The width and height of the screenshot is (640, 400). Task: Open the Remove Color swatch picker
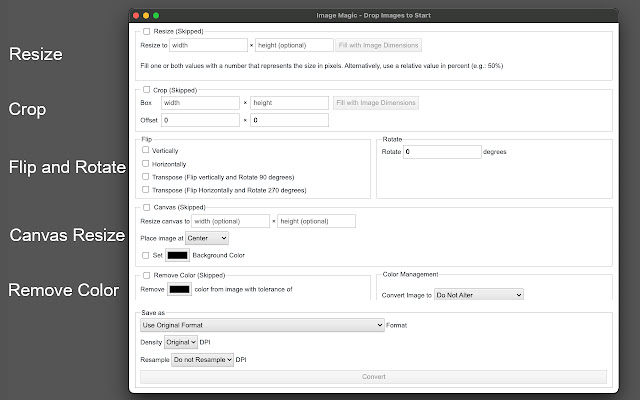180,289
